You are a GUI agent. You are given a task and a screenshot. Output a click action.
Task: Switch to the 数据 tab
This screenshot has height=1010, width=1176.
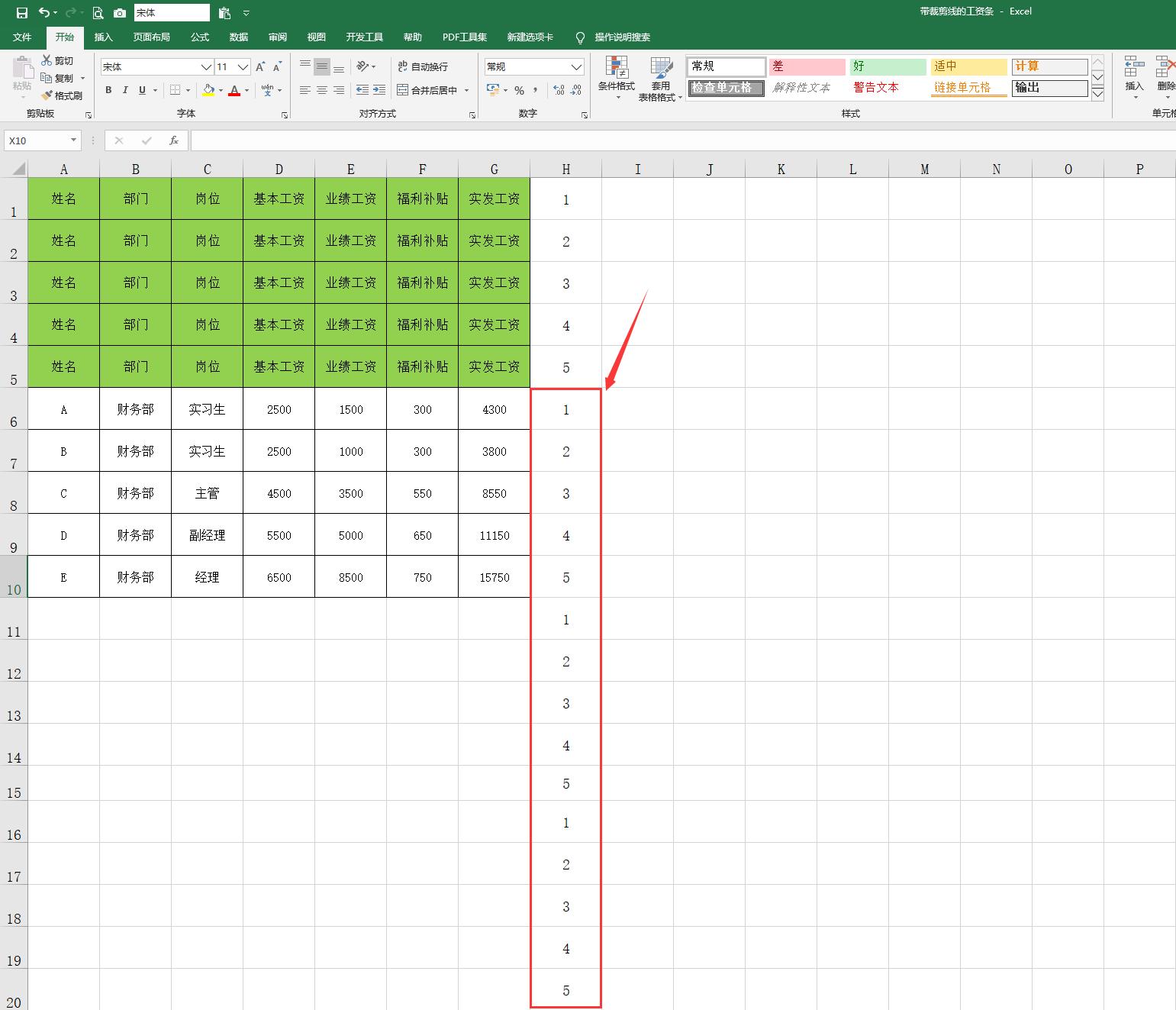[x=239, y=37]
